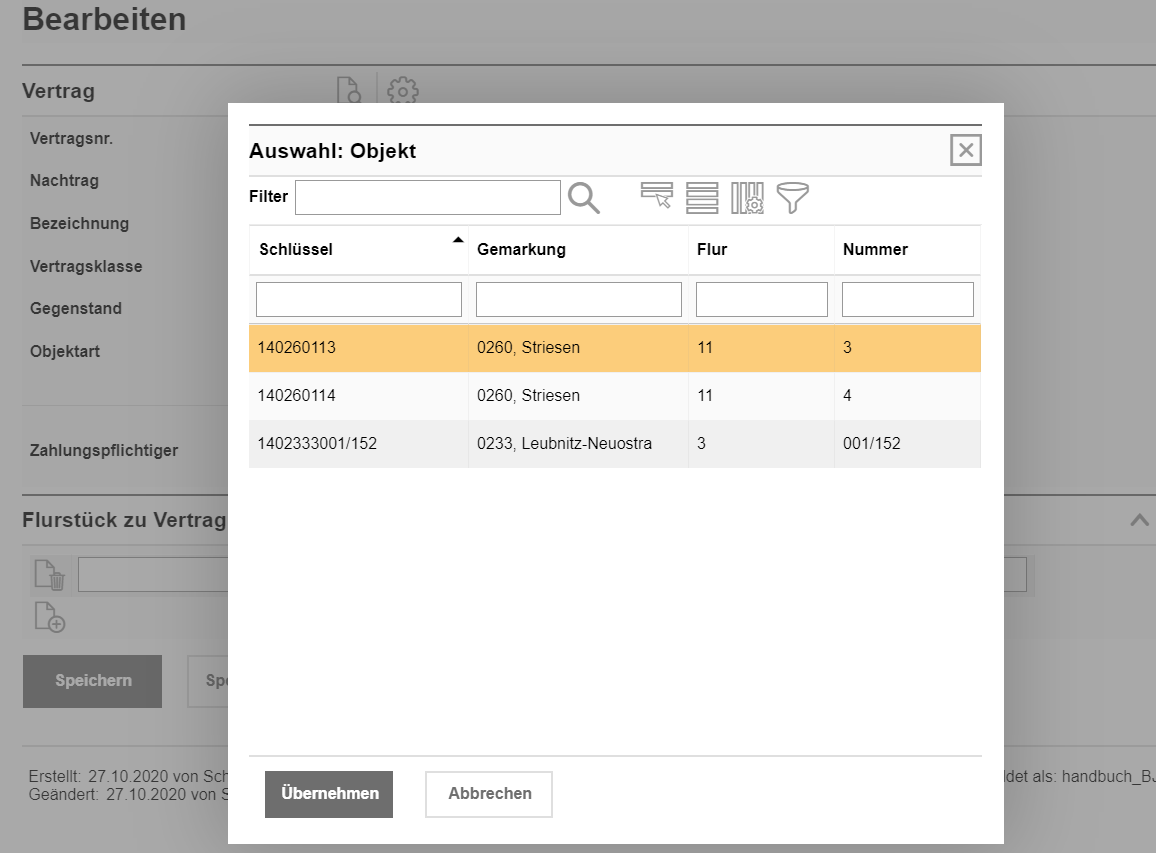Click the Abbrechen button
The height and width of the screenshot is (853, 1156).
(x=489, y=794)
